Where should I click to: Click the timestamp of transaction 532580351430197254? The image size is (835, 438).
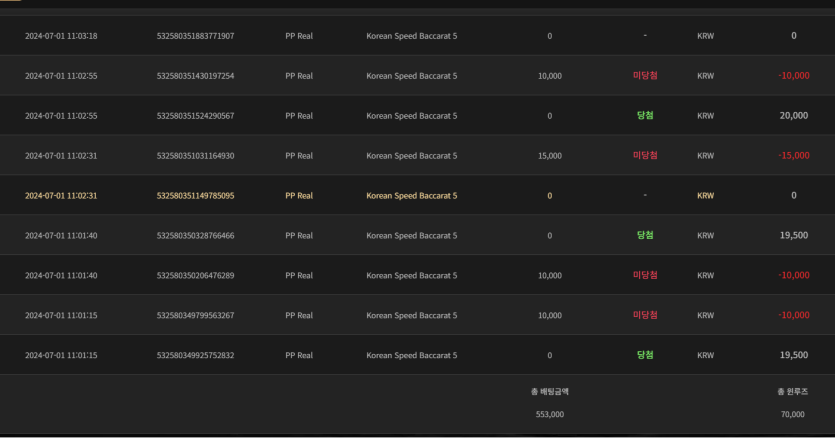click(x=61, y=76)
